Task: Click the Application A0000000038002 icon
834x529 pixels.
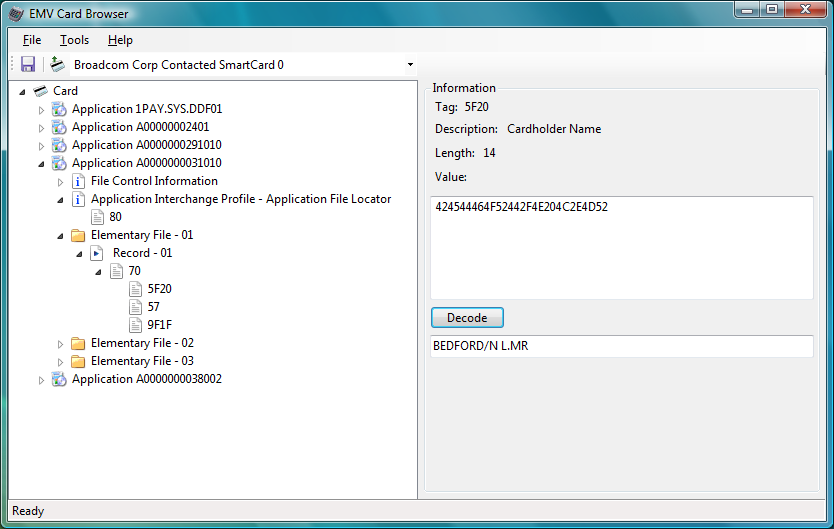Action: (59, 379)
